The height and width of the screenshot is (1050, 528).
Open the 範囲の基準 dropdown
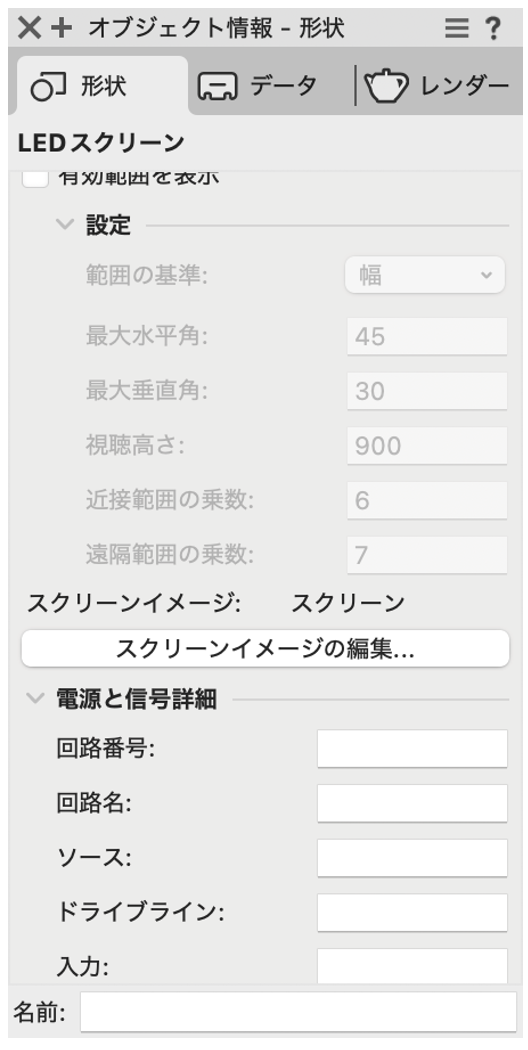[425, 275]
